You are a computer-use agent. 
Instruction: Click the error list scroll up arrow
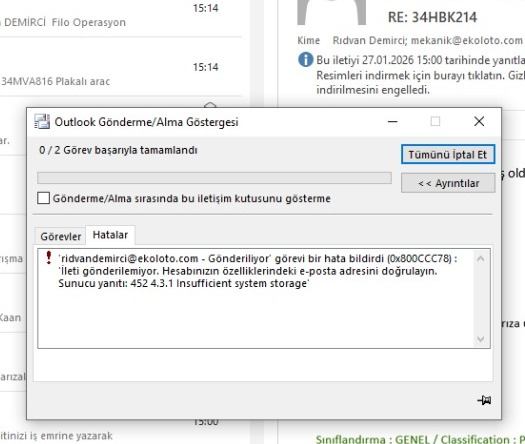click(x=480, y=258)
